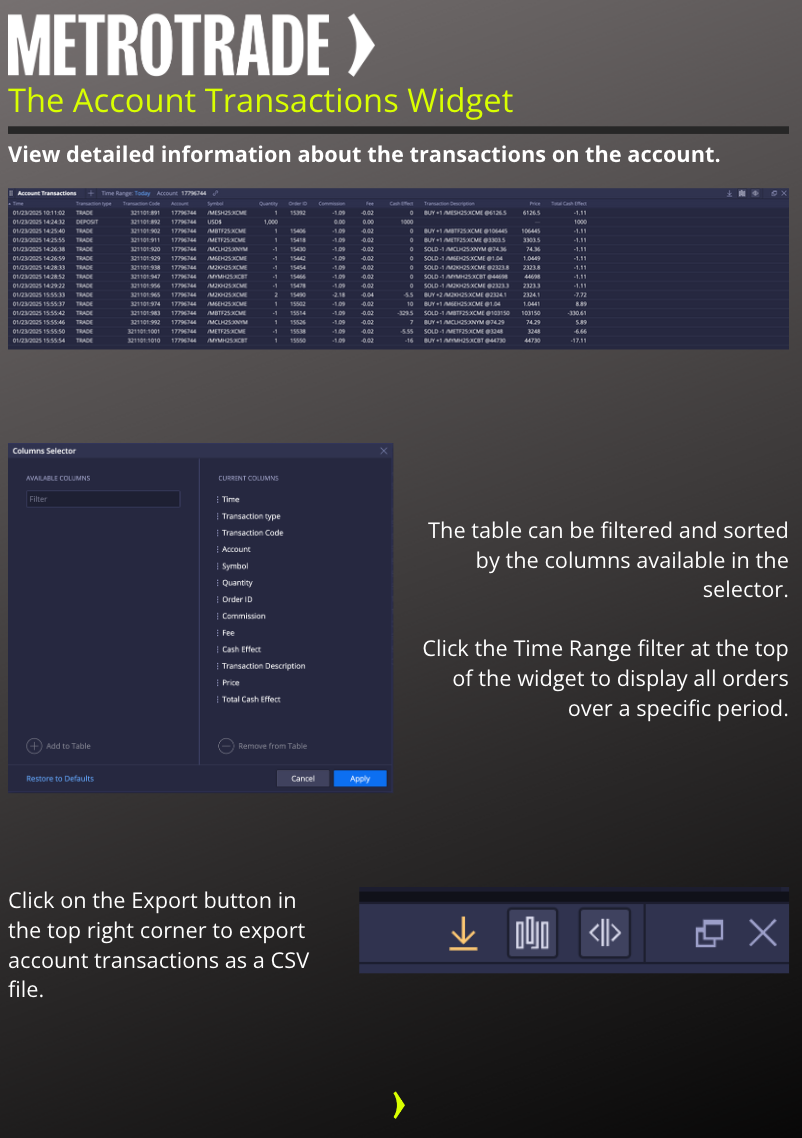Select Quantity in Current Columns
Screen dimensions: 802x1138
(x=237, y=583)
